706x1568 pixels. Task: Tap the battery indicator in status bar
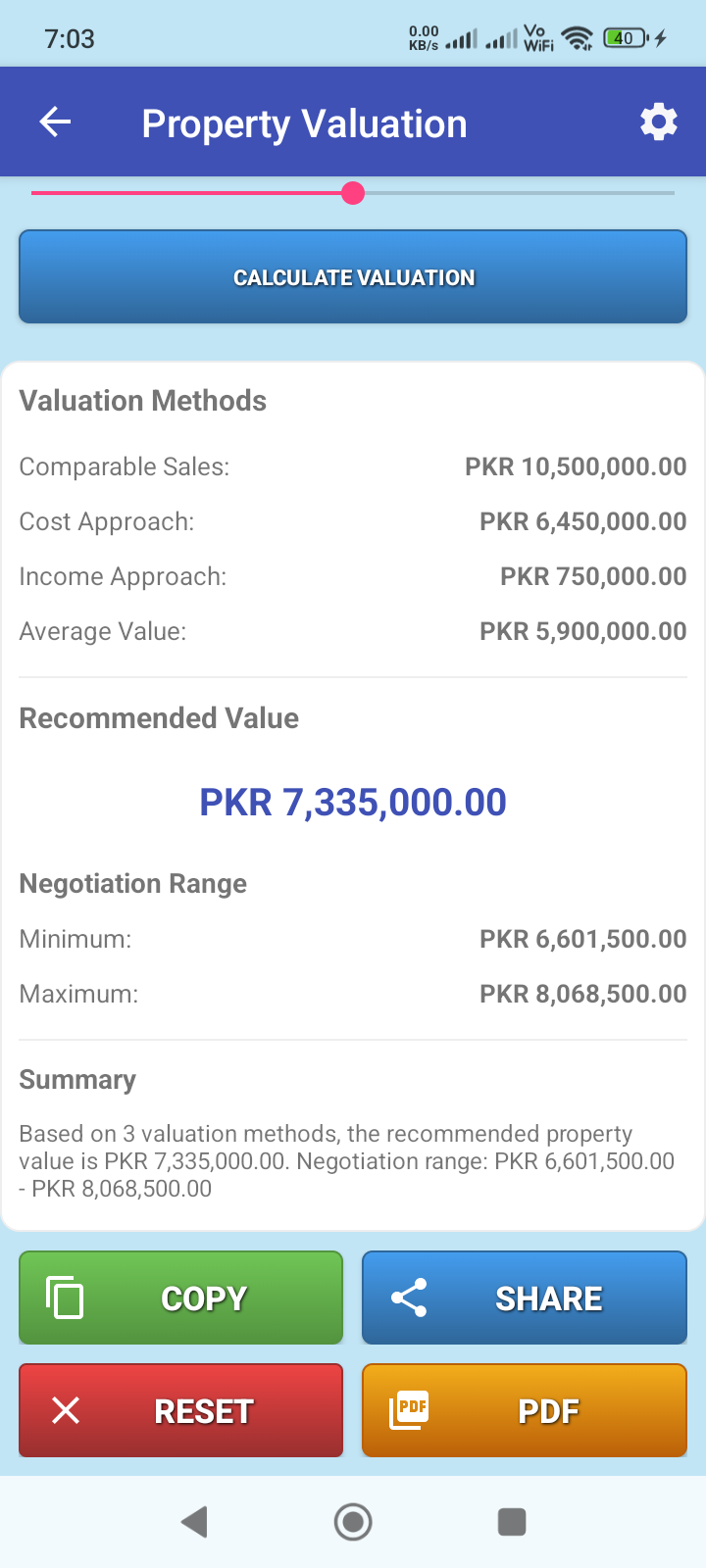(x=625, y=38)
